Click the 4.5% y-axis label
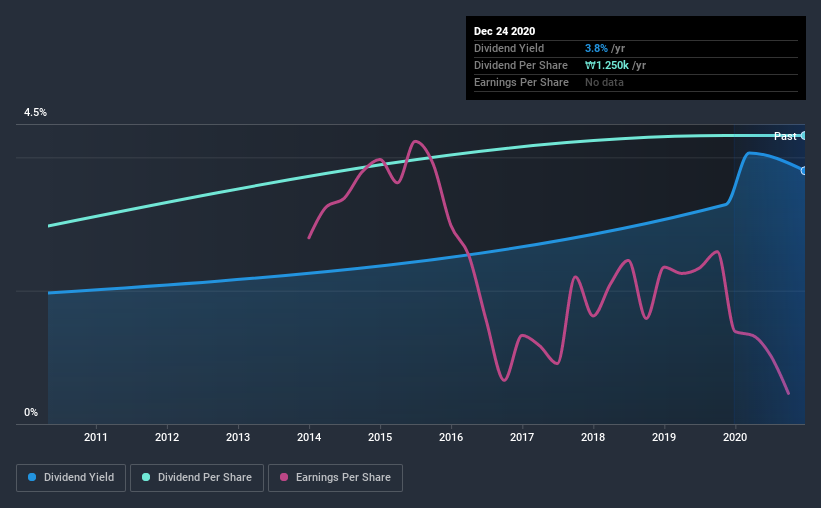The height and width of the screenshot is (508, 821). pyautogui.click(x=35, y=113)
